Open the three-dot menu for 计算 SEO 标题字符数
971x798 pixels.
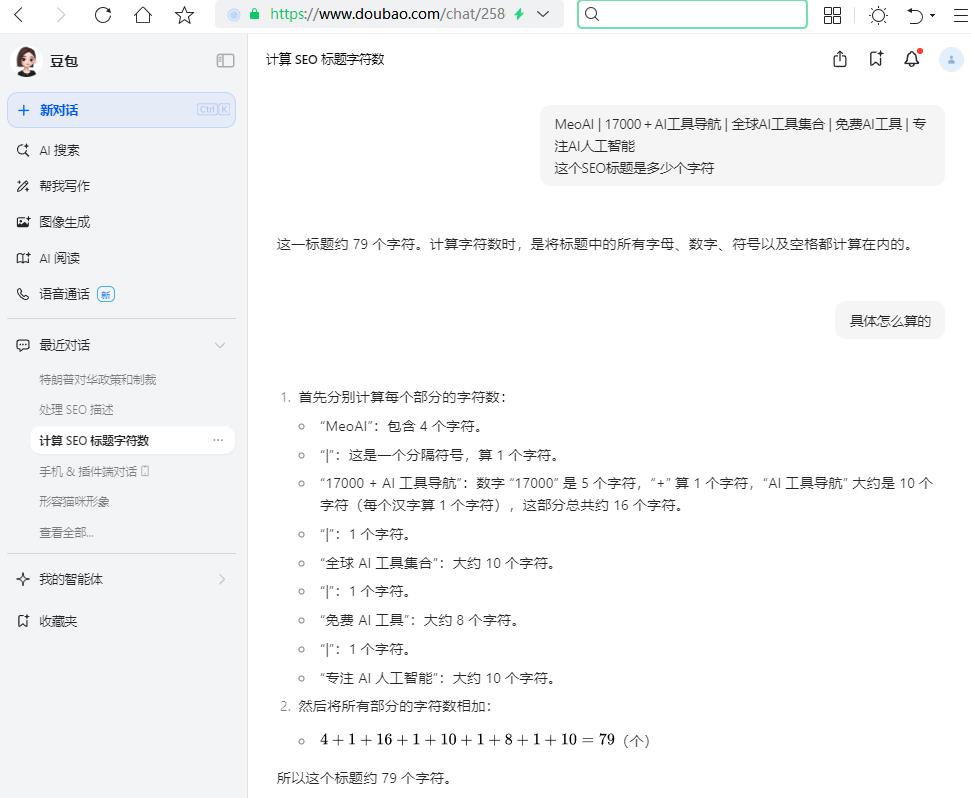tap(218, 440)
